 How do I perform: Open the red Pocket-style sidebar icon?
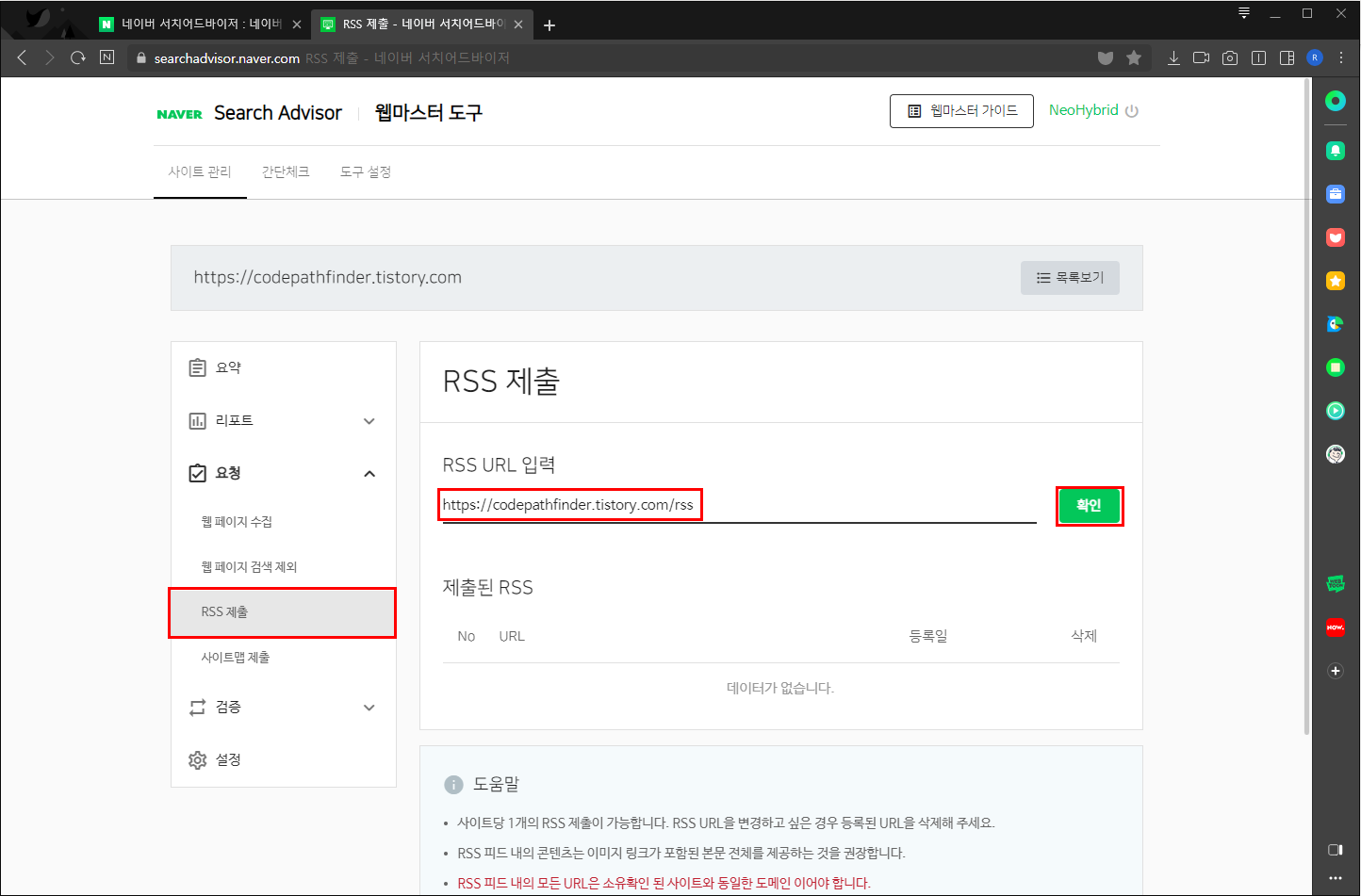[1336, 237]
